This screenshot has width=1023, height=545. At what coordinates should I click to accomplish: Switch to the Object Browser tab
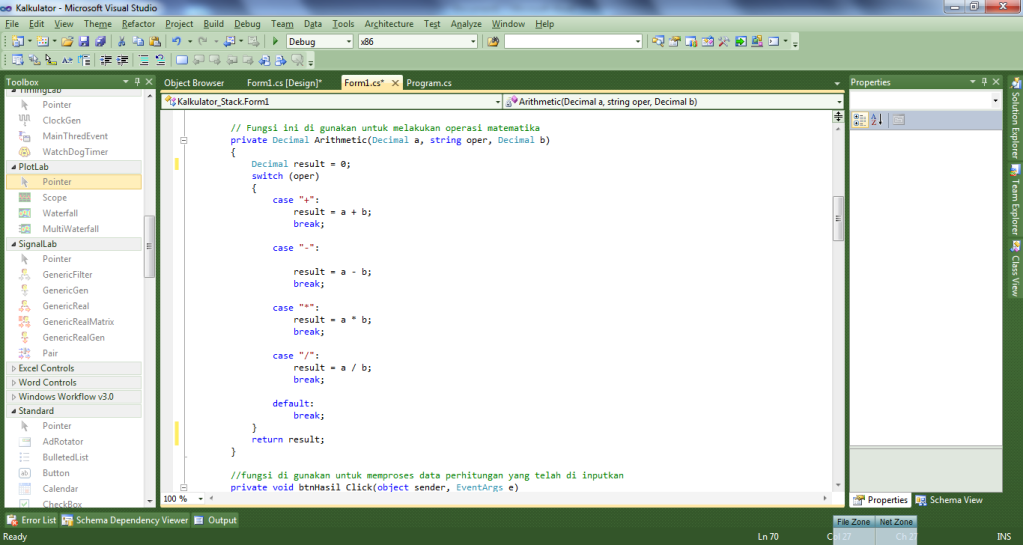194,83
